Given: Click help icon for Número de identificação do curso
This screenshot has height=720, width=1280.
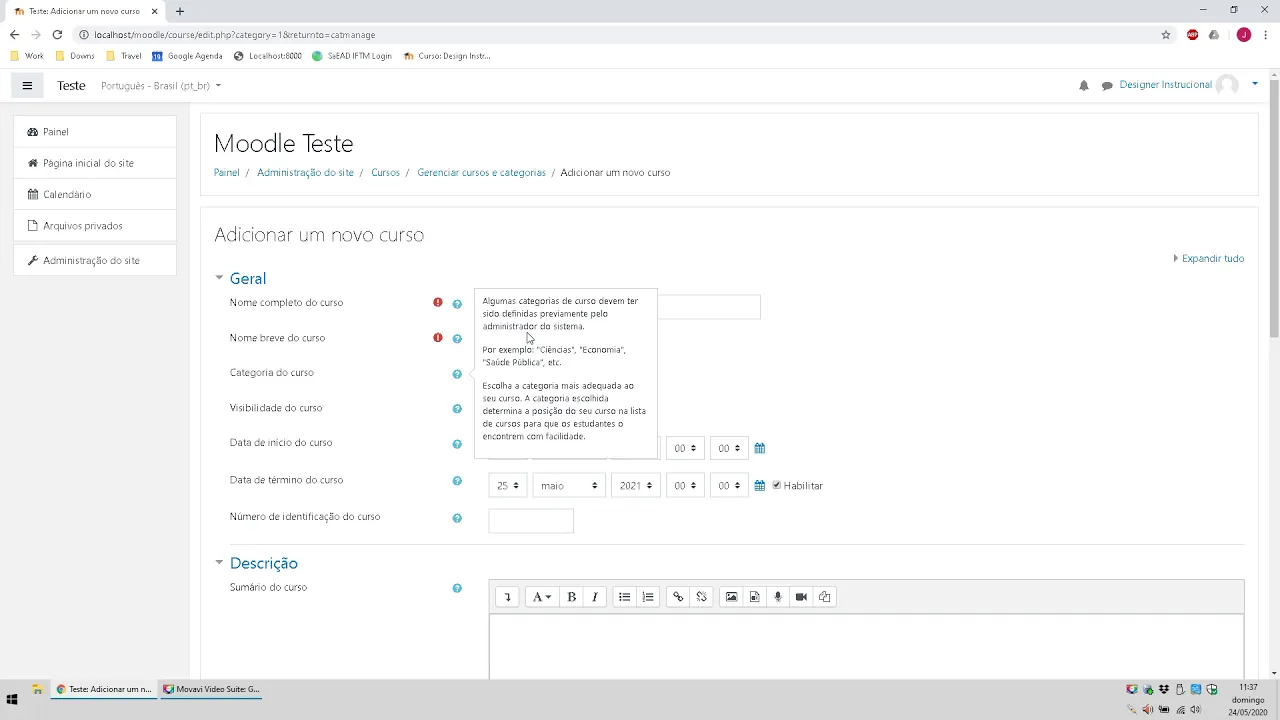Looking at the screenshot, I should tap(457, 518).
